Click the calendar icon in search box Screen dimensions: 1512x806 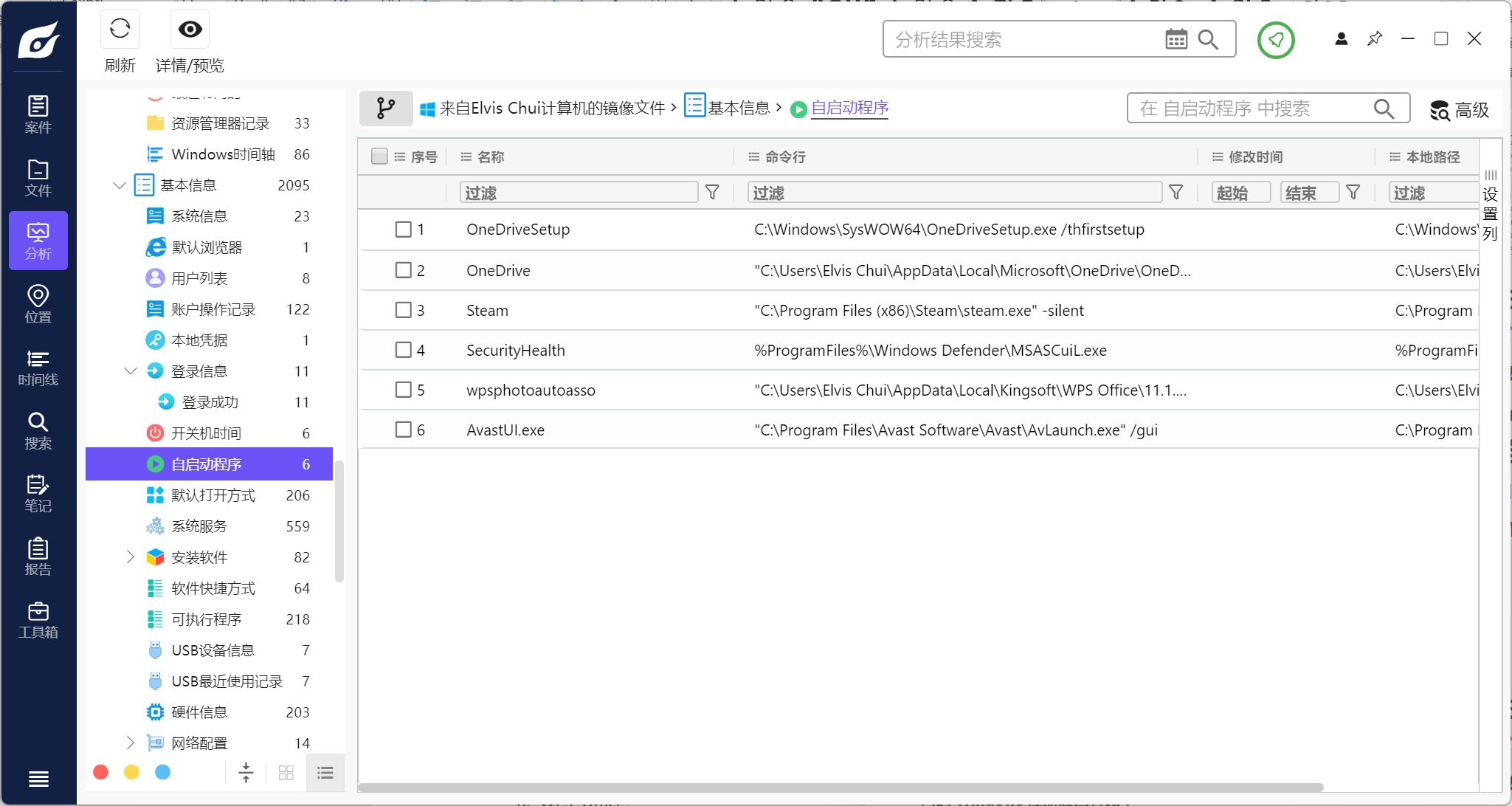(1176, 39)
